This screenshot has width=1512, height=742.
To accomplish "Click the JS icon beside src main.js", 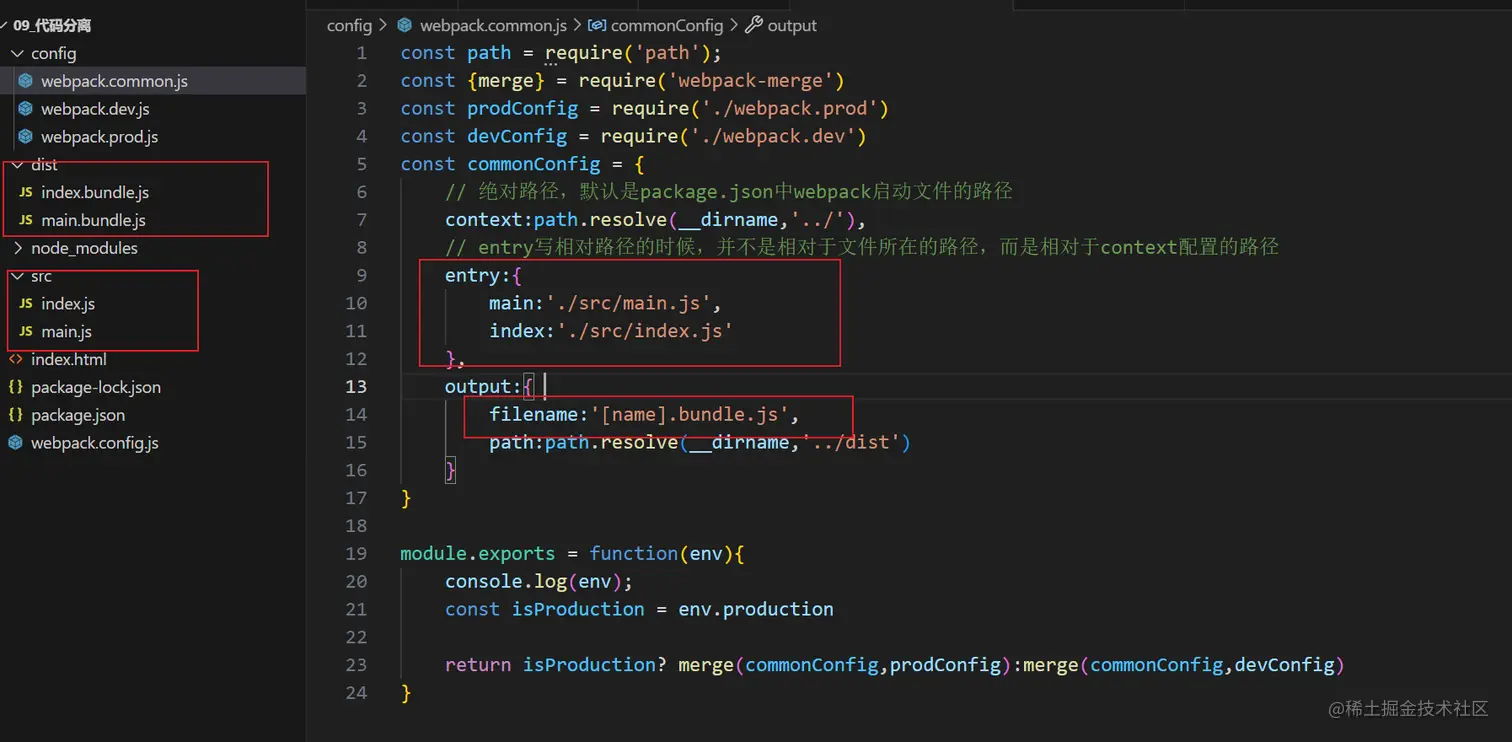I will 26,332.
